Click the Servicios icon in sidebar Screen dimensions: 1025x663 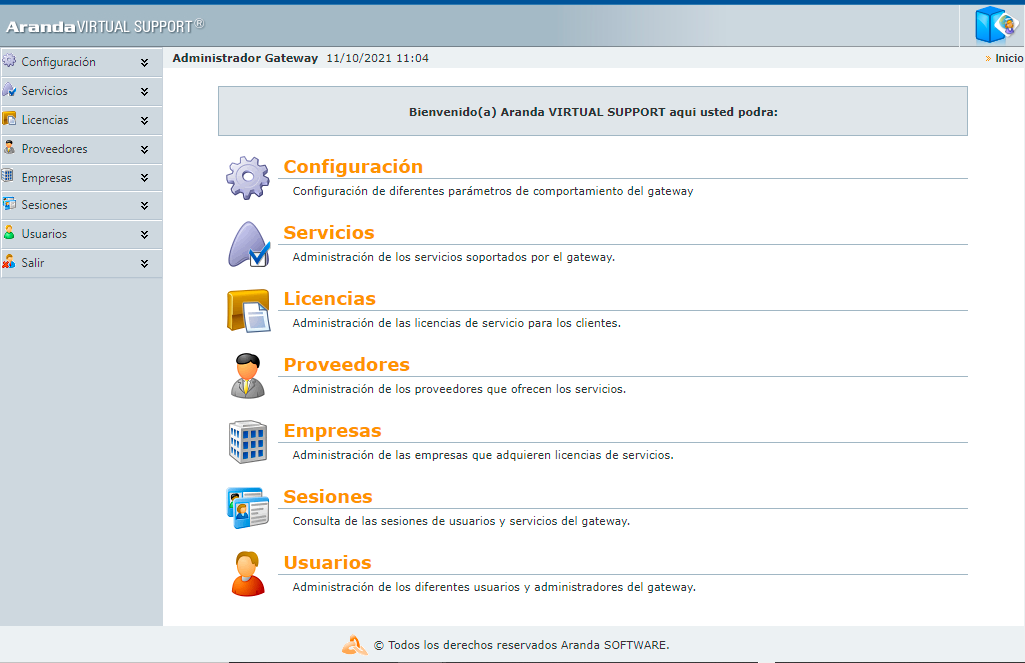(9, 90)
